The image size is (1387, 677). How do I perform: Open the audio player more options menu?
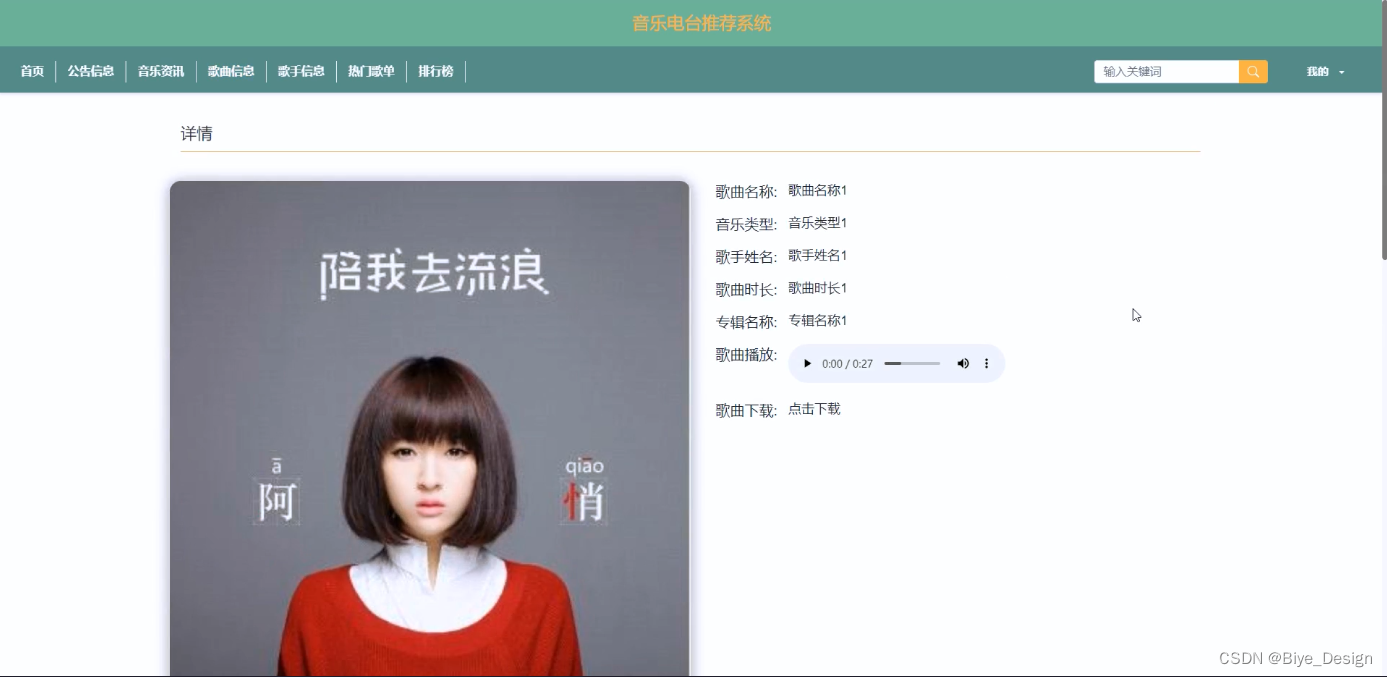point(986,364)
